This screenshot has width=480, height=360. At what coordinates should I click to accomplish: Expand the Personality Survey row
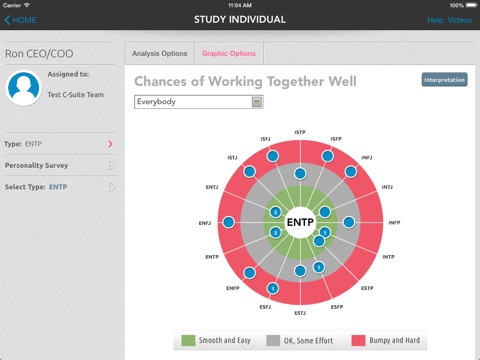coord(60,165)
